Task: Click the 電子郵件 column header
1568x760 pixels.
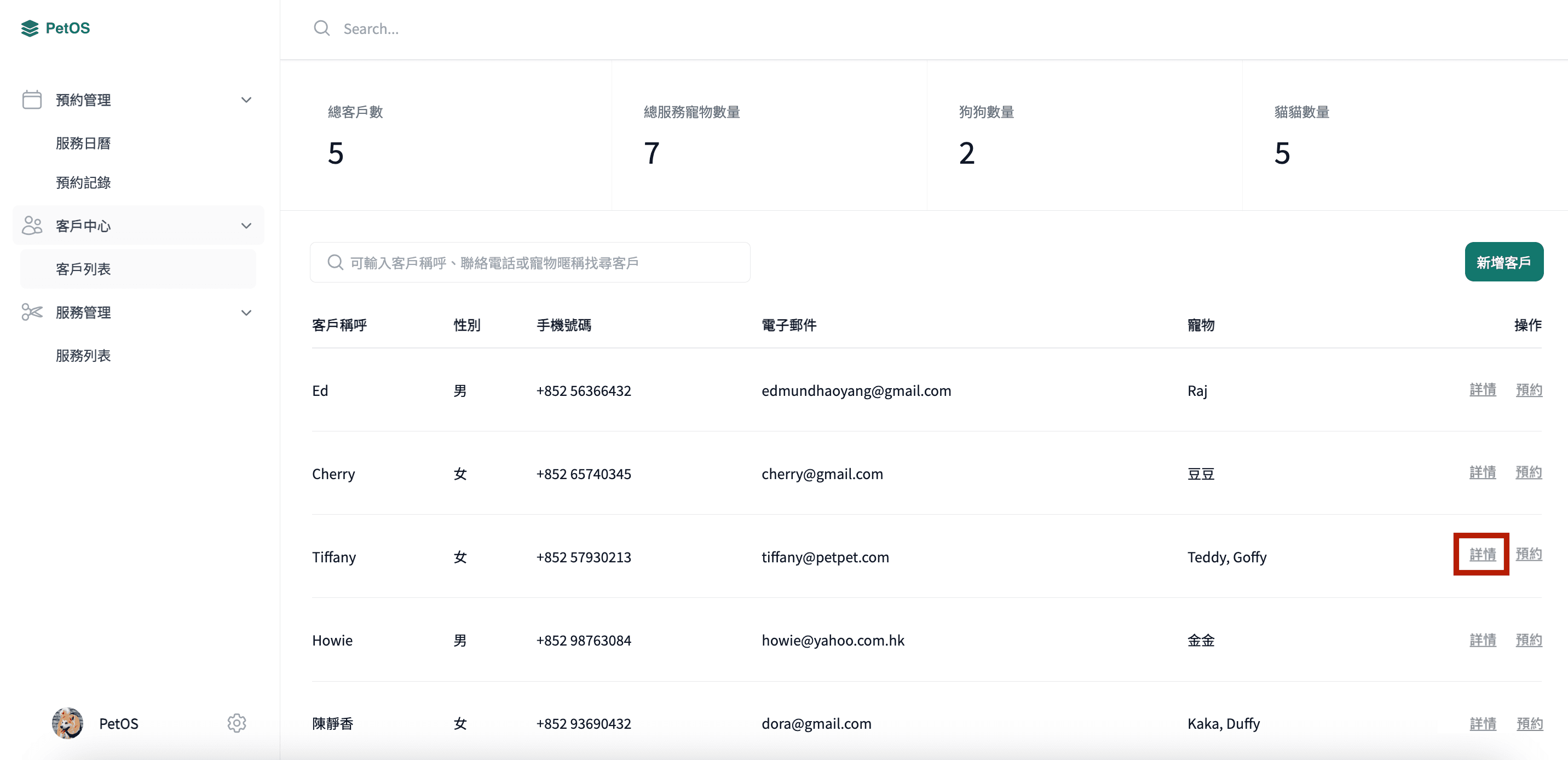Action: (789, 325)
